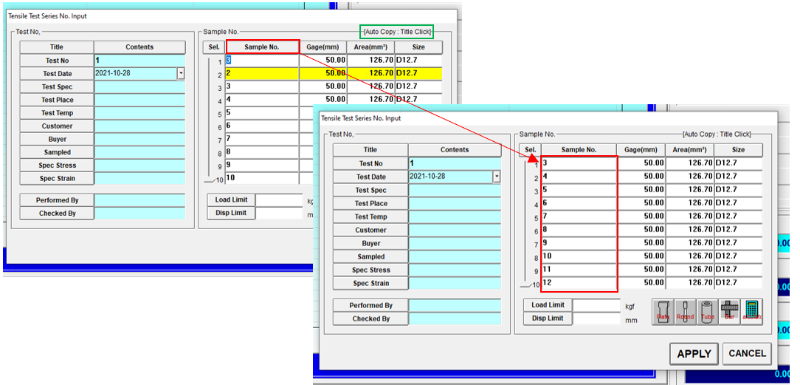Click Size D12.7 in rear dialog row 1

(419, 60)
